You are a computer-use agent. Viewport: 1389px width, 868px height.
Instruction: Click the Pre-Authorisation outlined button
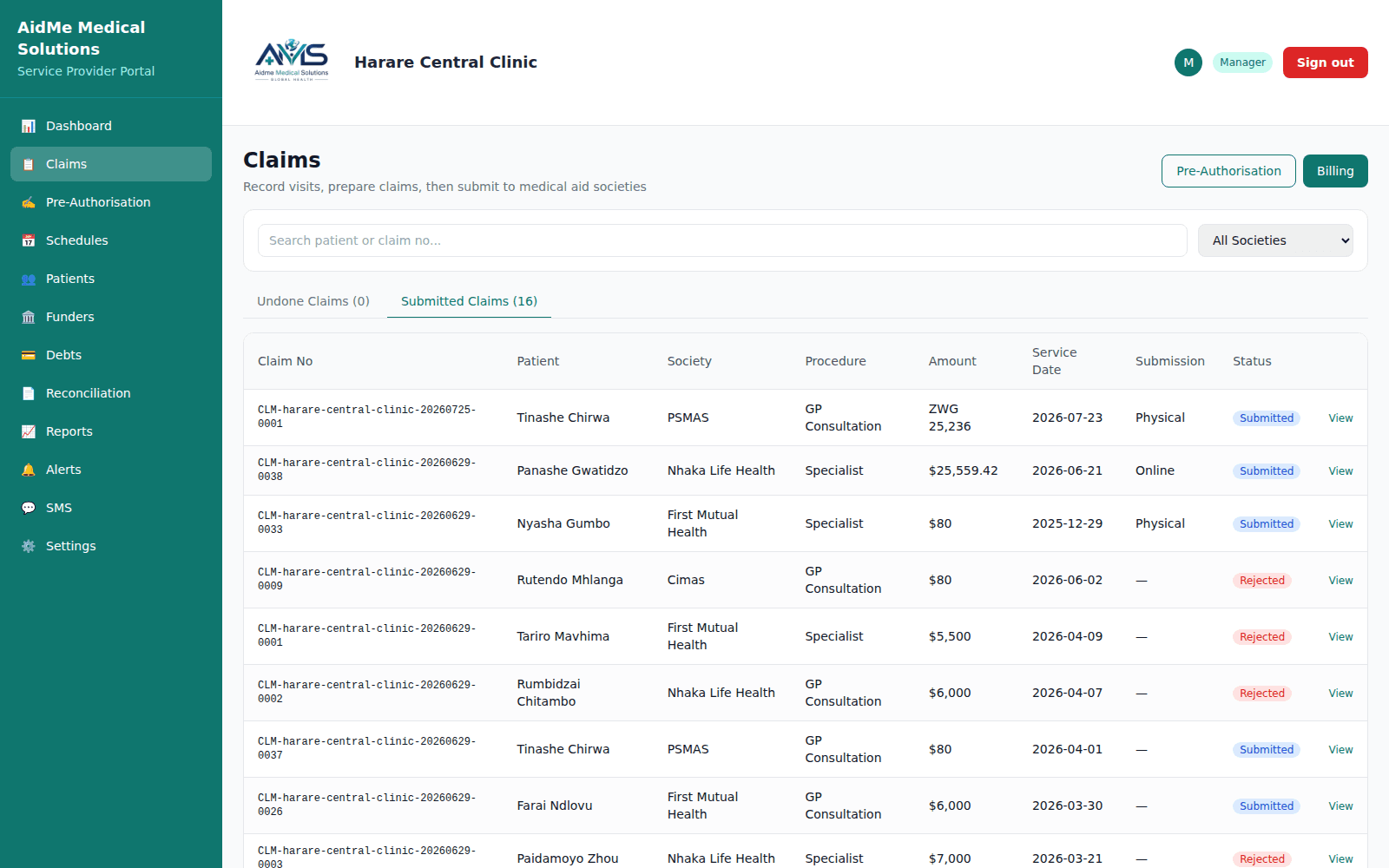click(1228, 171)
